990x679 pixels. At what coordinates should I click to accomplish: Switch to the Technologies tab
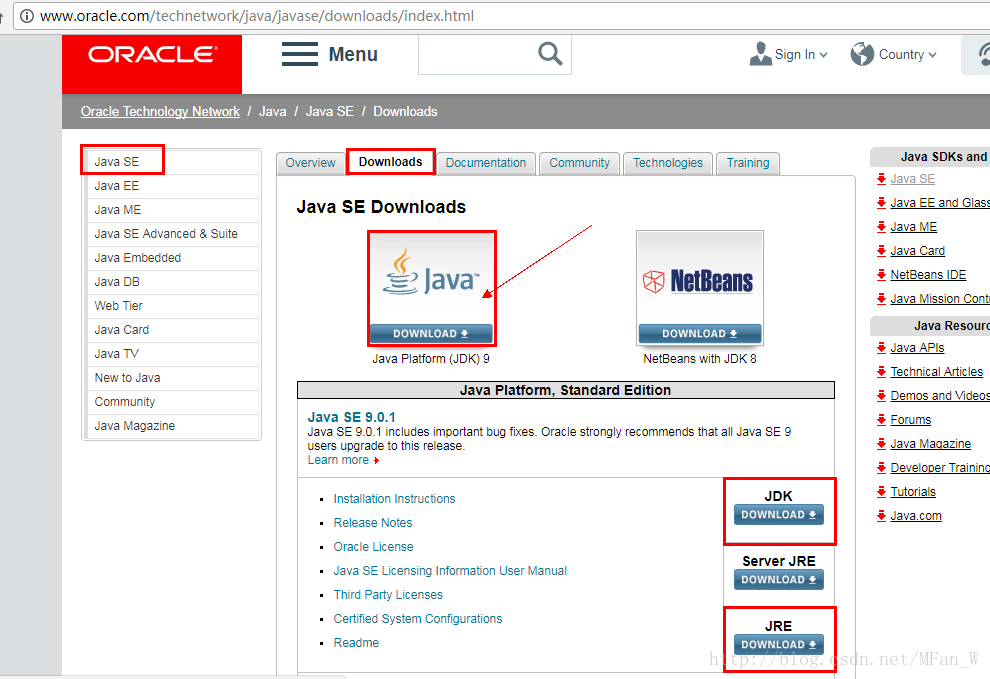point(668,163)
